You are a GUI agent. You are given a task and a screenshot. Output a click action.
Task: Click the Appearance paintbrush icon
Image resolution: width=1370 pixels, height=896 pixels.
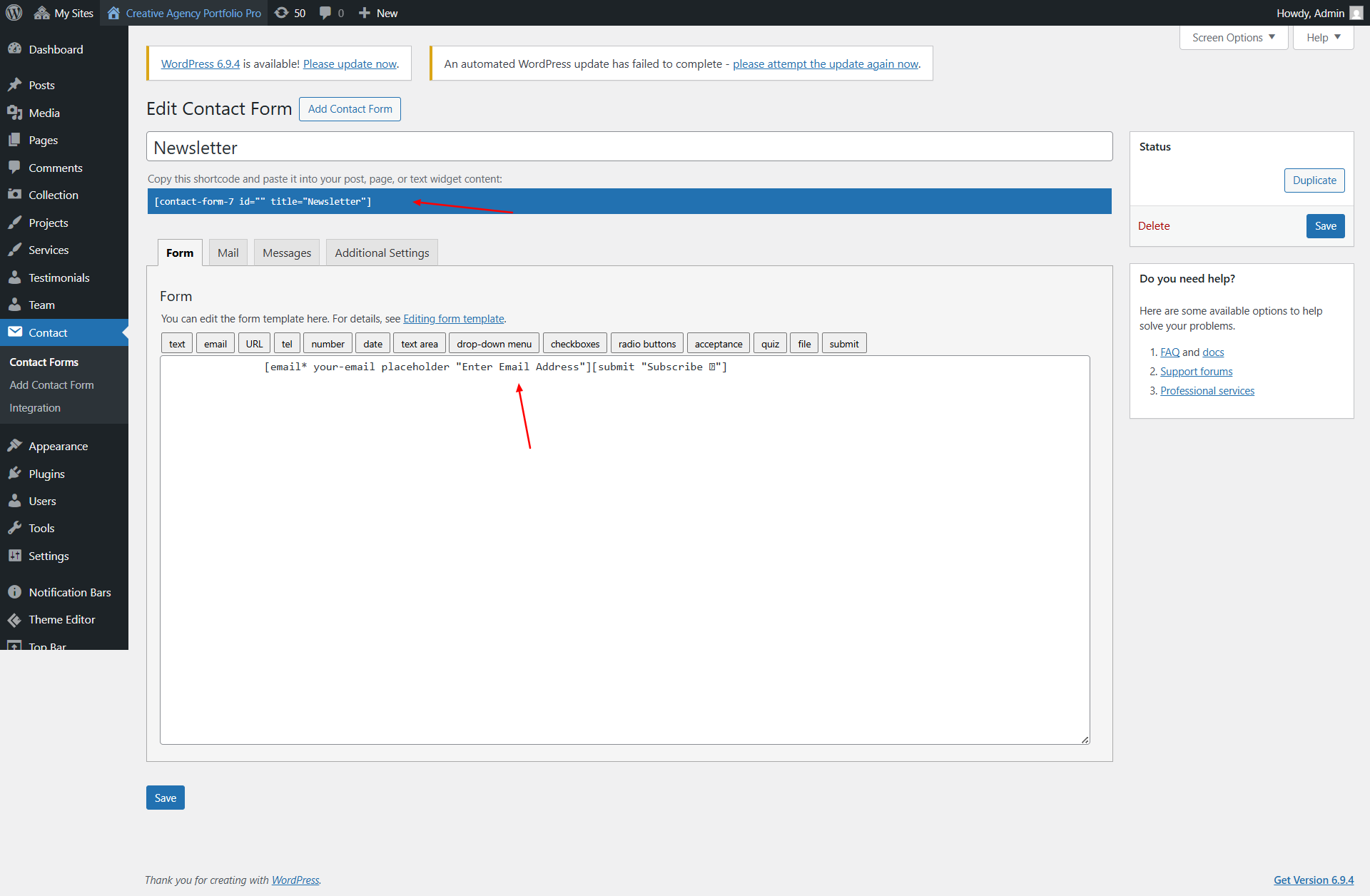click(x=14, y=446)
